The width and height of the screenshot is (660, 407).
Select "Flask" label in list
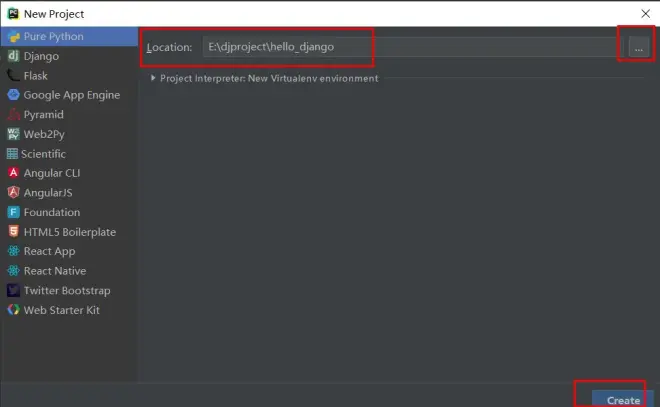[x=36, y=76]
